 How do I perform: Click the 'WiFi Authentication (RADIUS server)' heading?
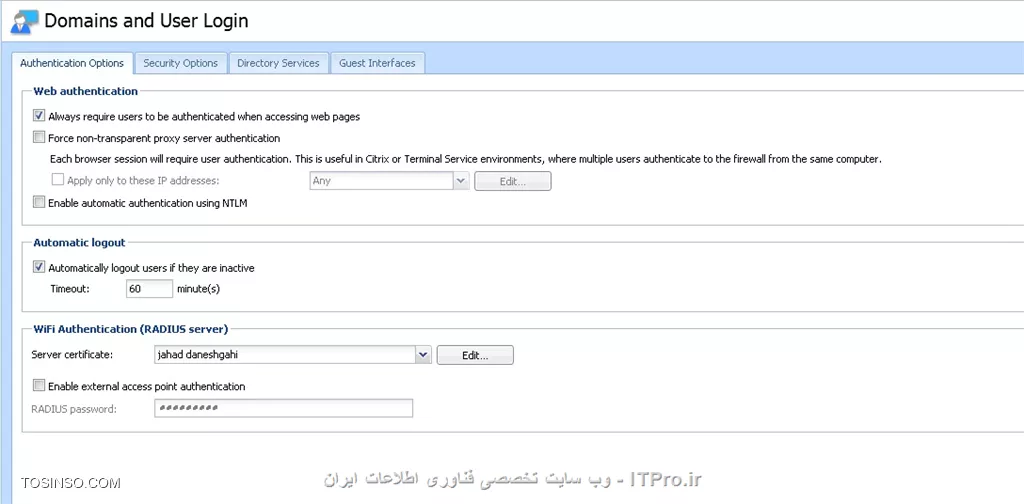(131, 328)
